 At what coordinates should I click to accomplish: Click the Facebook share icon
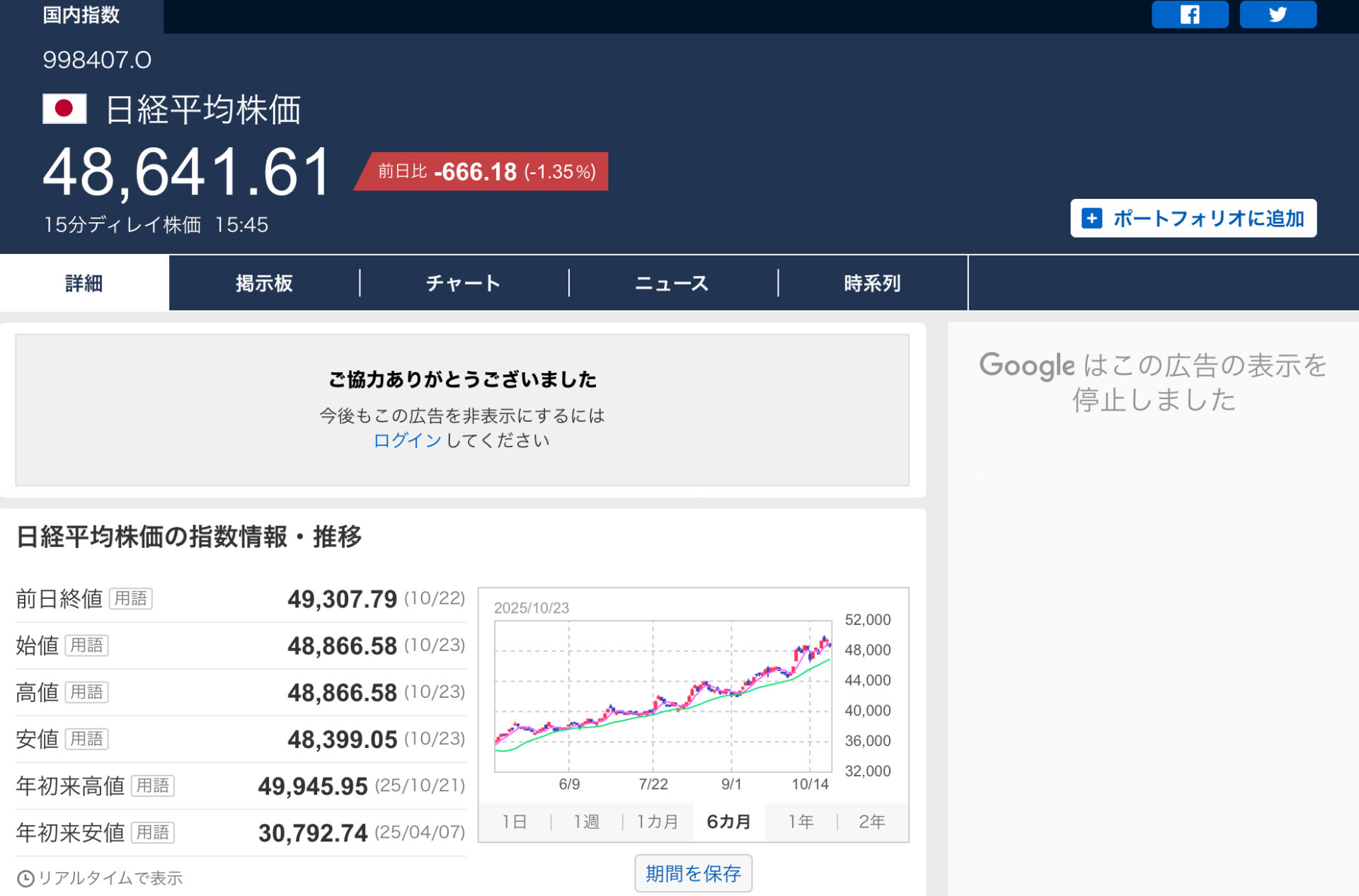click(x=1189, y=14)
